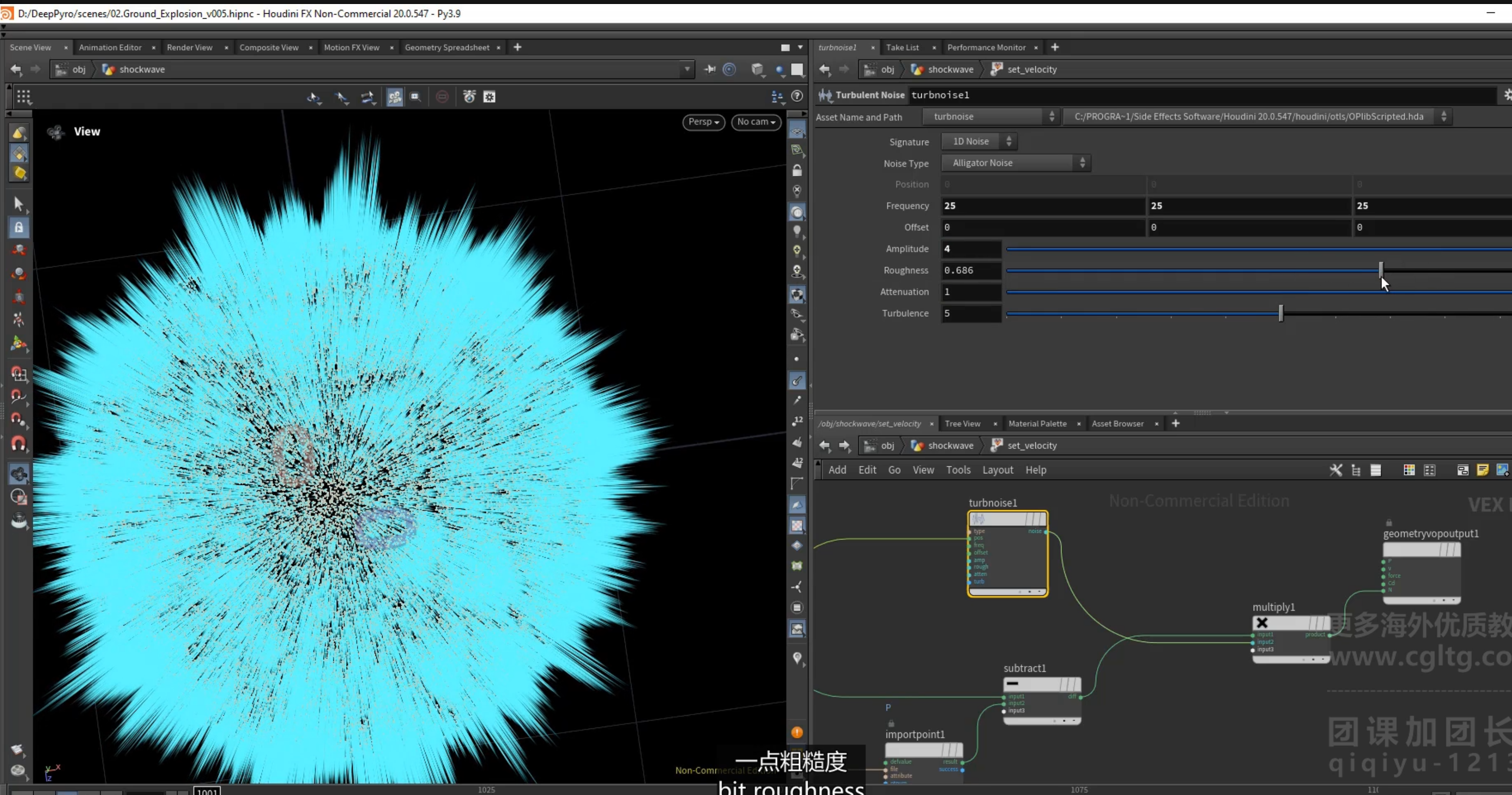Click the Objects select mode cone icon

point(19,134)
